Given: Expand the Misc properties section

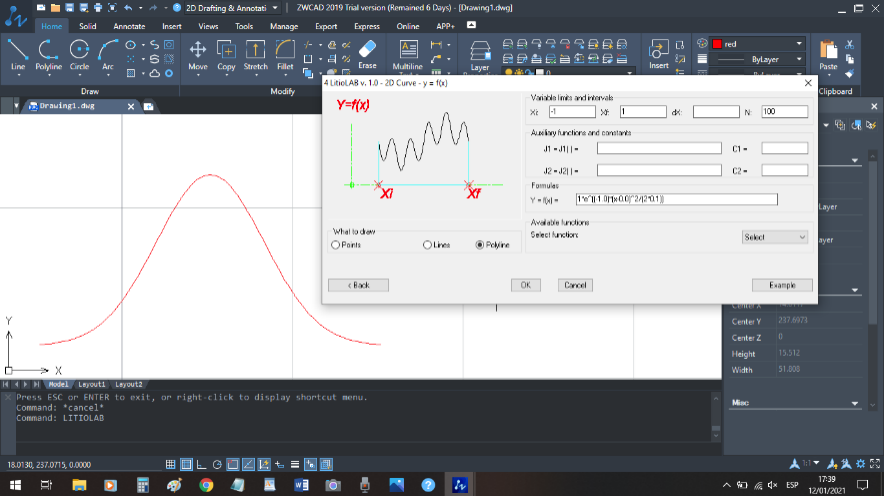Looking at the screenshot, I should pyautogui.click(x=855, y=403).
